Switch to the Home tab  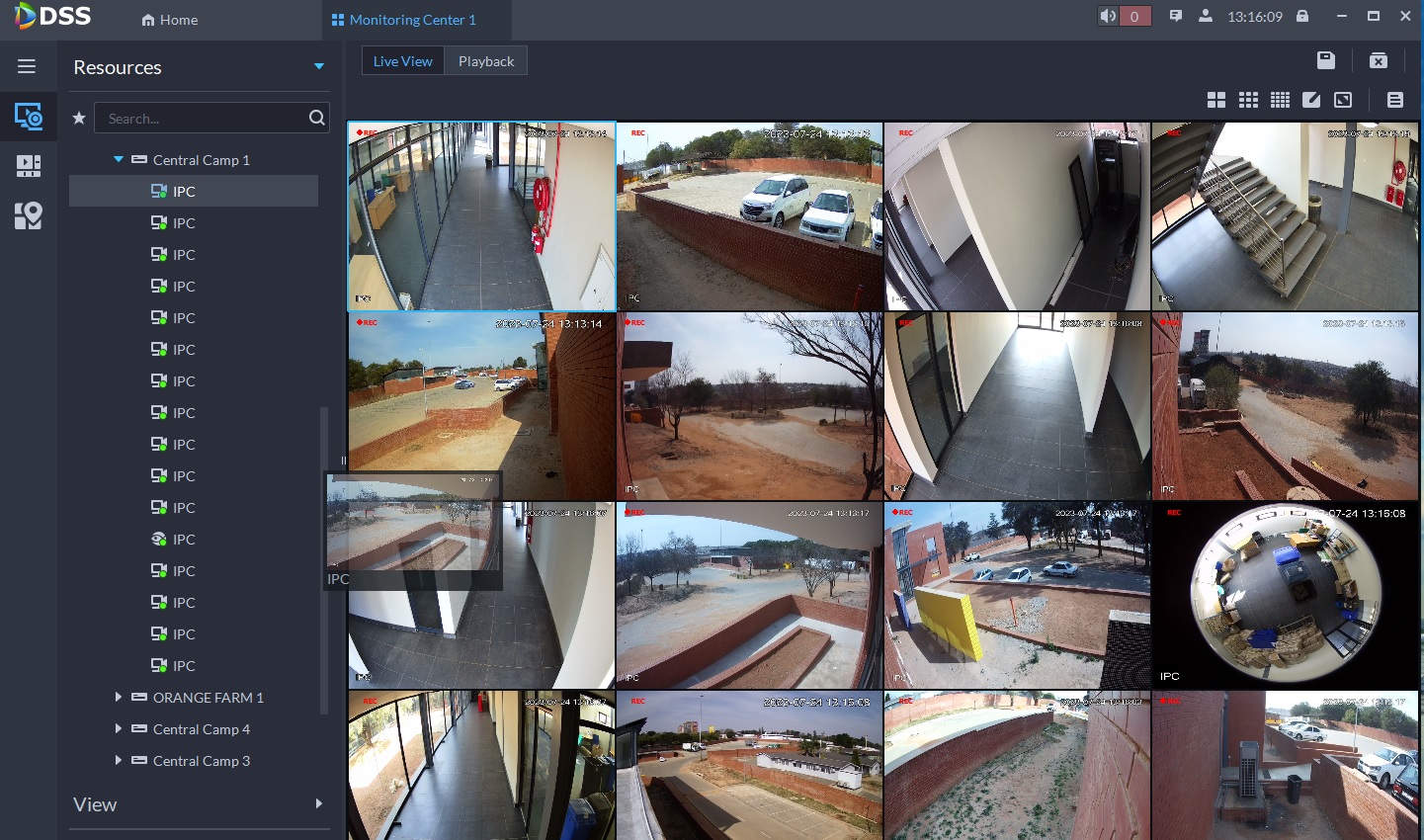coord(168,19)
